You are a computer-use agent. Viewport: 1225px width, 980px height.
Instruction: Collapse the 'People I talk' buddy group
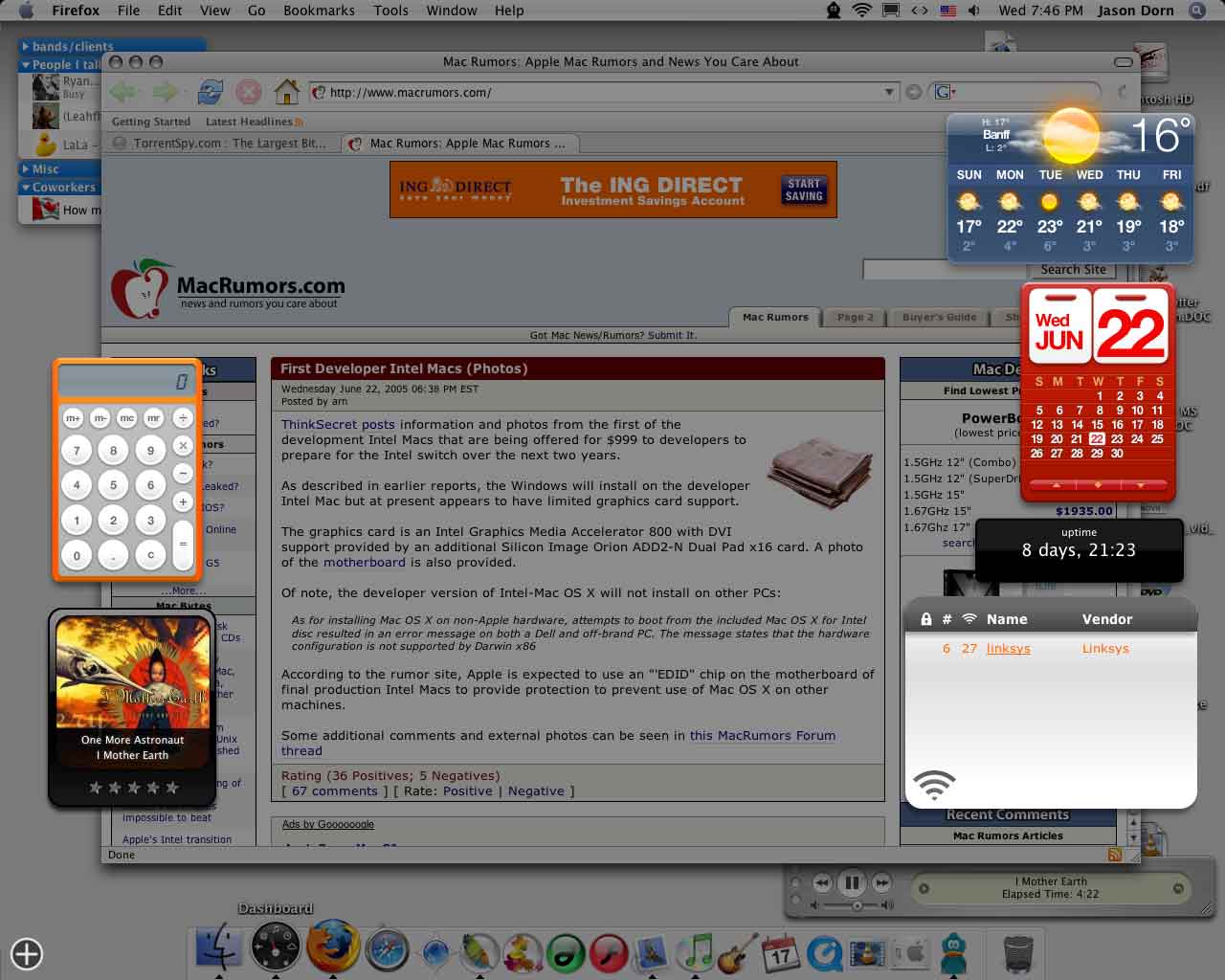[26, 65]
